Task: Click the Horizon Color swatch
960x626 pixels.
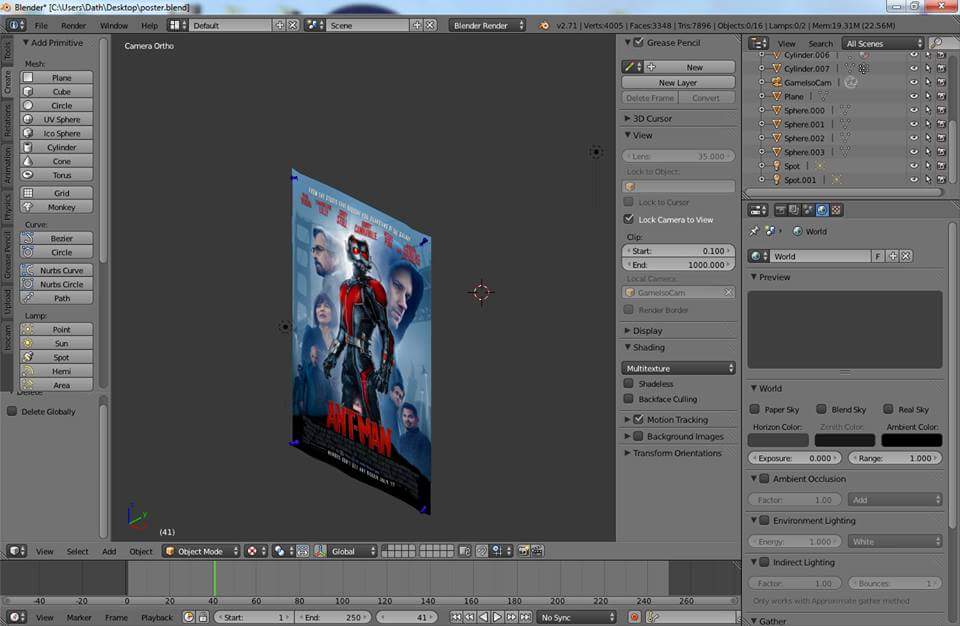Action: pyautogui.click(x=778, y=440)
